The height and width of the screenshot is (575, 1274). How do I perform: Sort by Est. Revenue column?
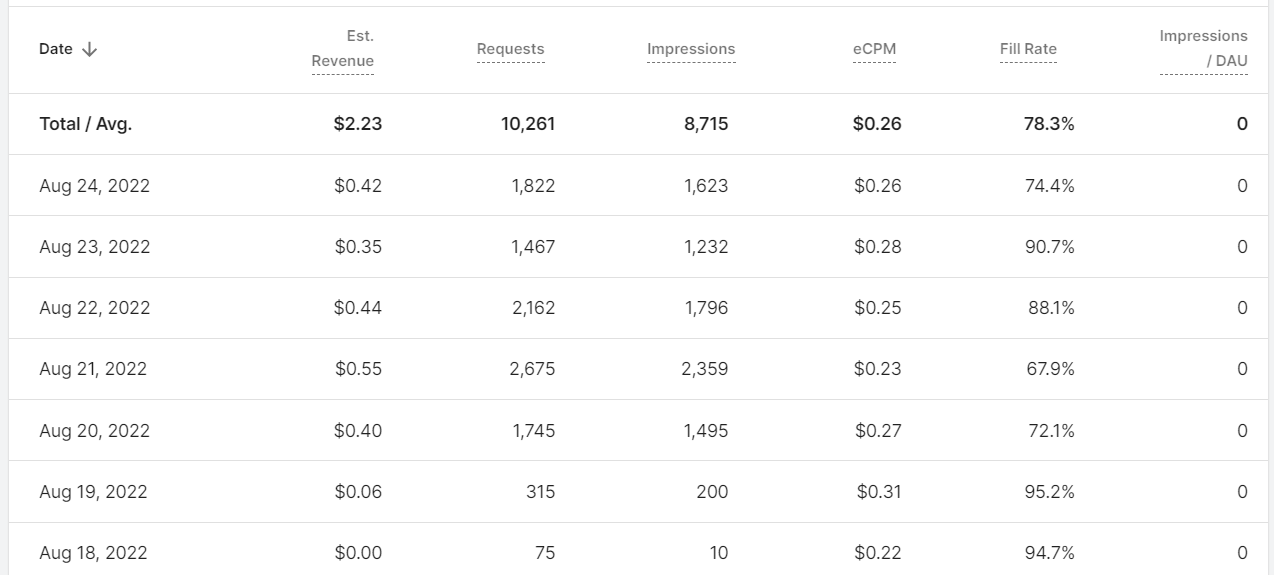tap(343, 48)
